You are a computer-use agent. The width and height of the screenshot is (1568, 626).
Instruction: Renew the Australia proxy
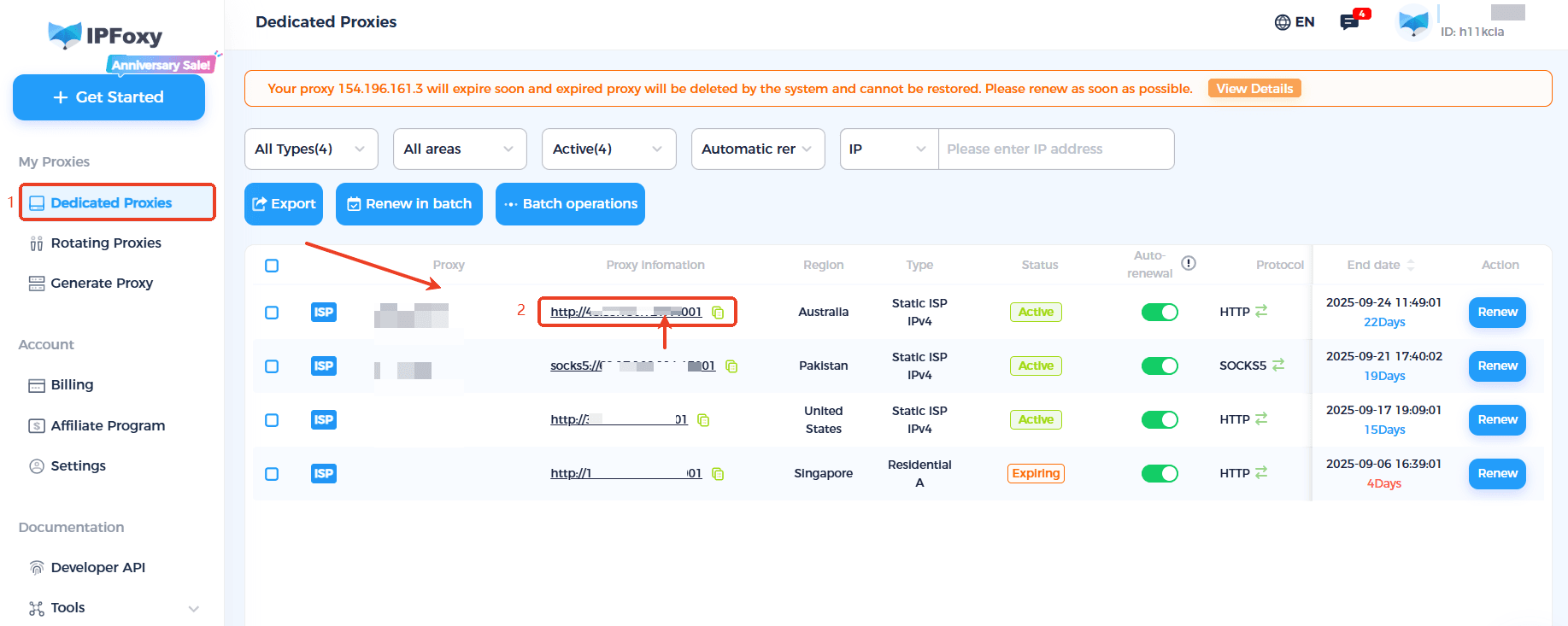(1497, 313)
